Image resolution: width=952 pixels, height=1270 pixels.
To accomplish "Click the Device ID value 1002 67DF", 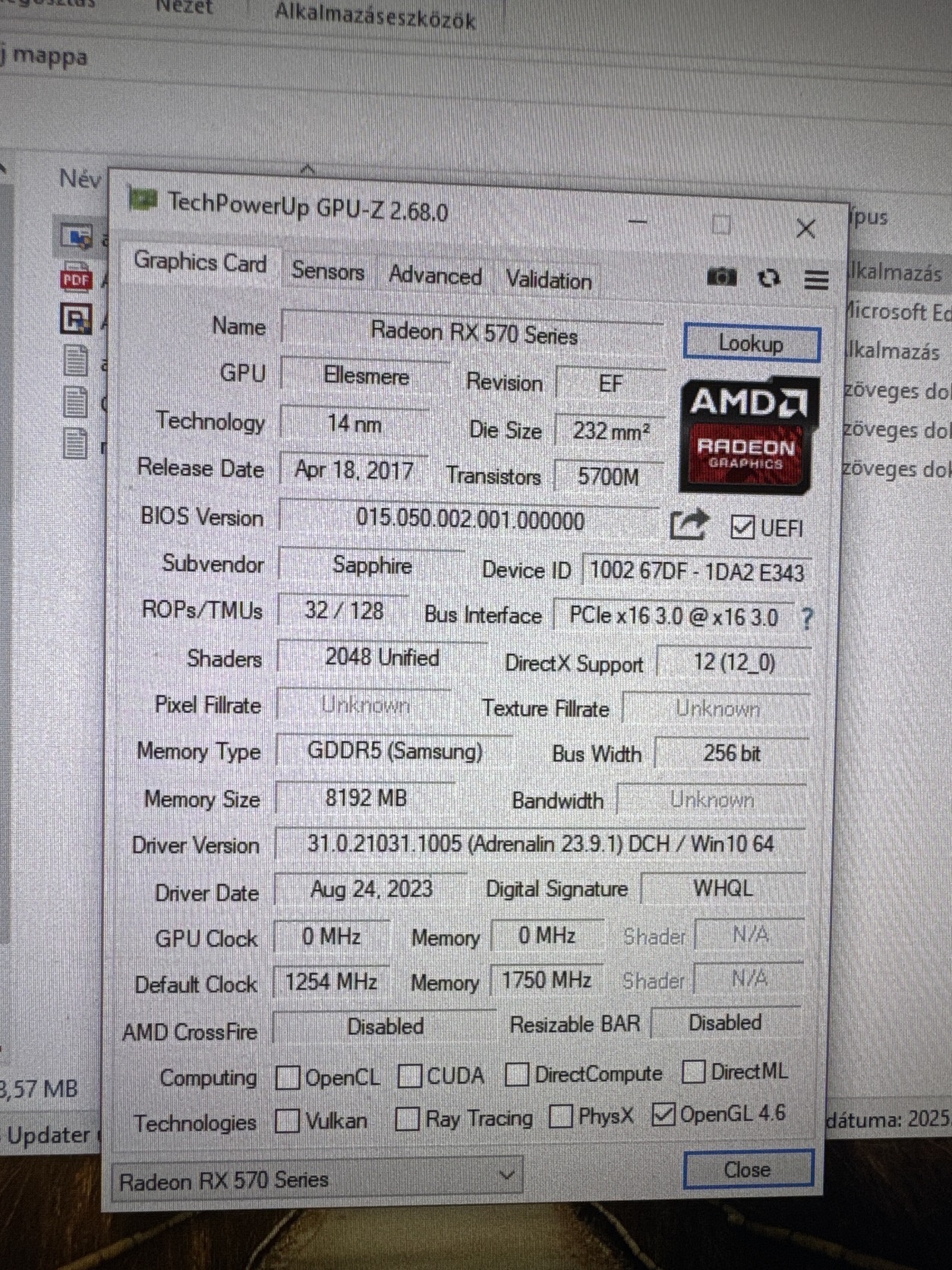I will pos(697,571).
